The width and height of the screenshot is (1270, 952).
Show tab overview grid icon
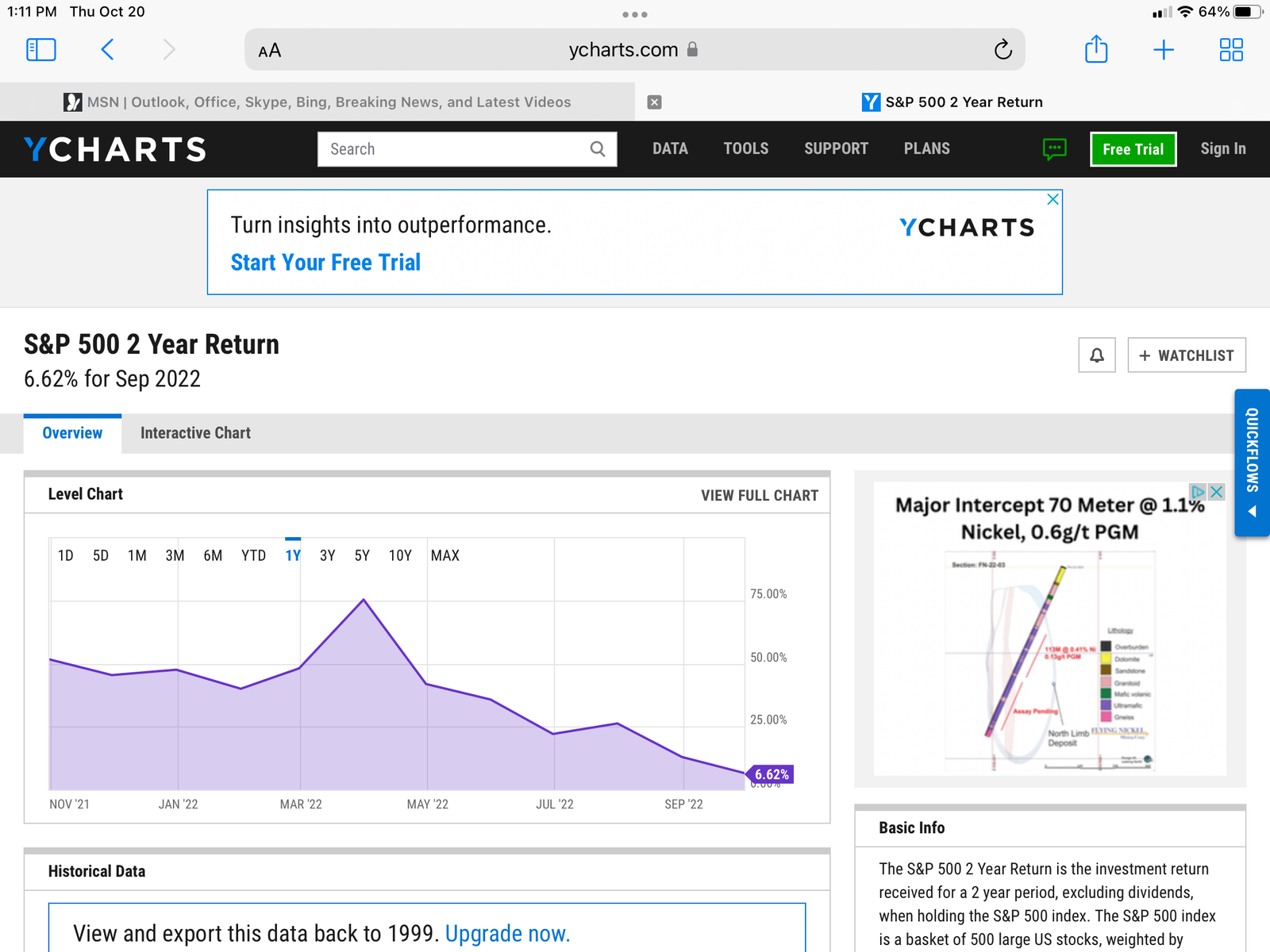(1231, 50)
